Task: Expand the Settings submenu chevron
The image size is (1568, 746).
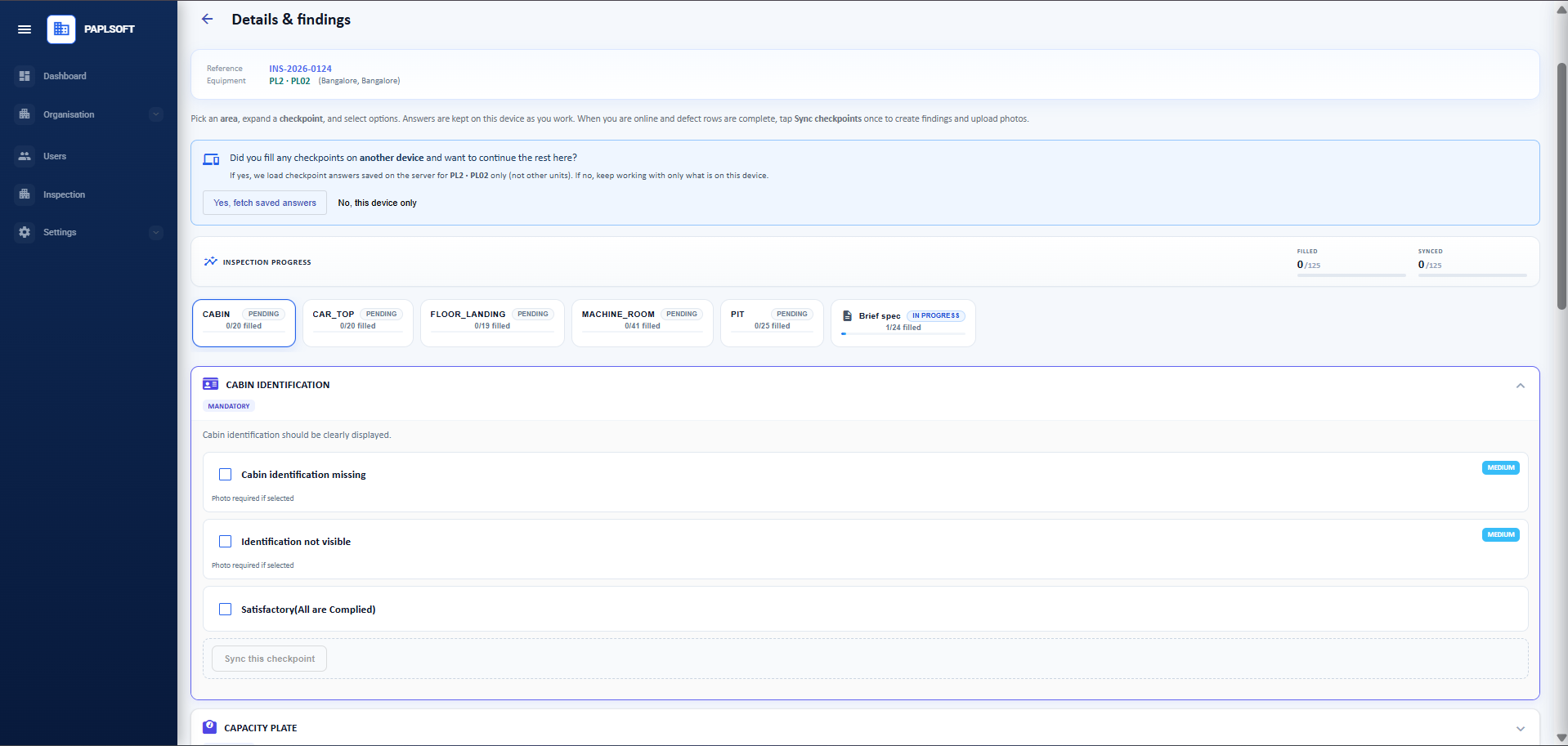Action: [156, 232]
